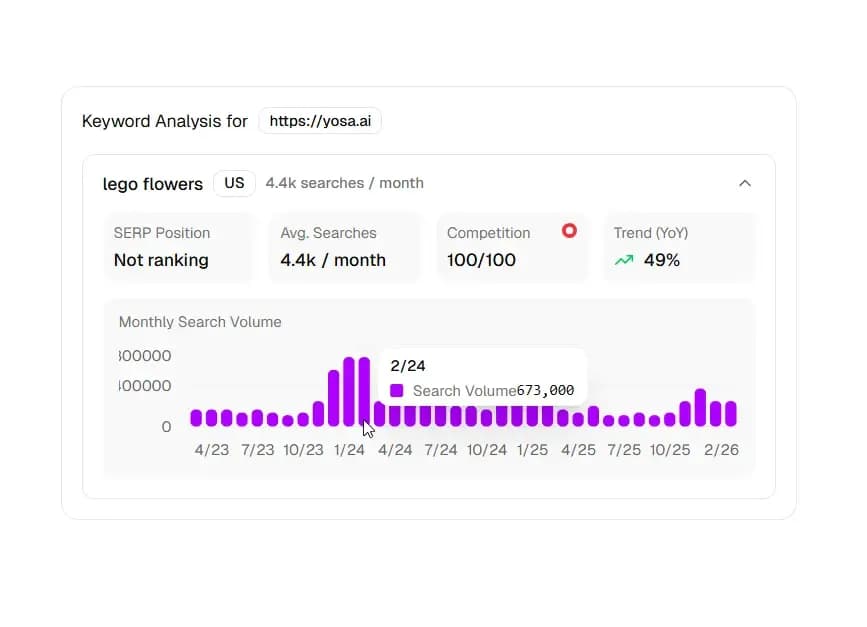Click the https://yosa.ai URL chip
Viewport: 867px width, 627px height.
point(320,121)
